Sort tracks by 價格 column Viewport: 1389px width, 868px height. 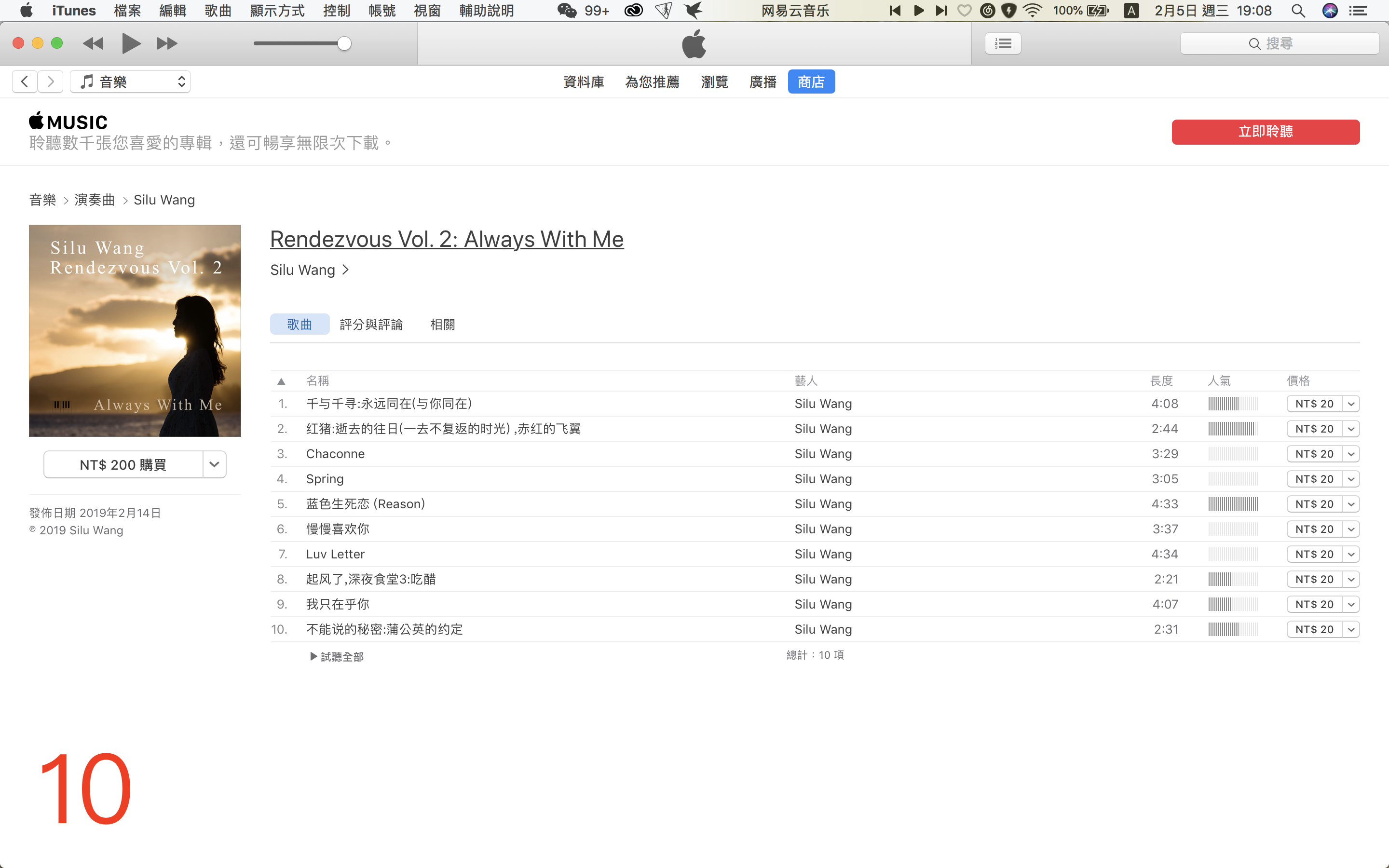(1298, 380)
